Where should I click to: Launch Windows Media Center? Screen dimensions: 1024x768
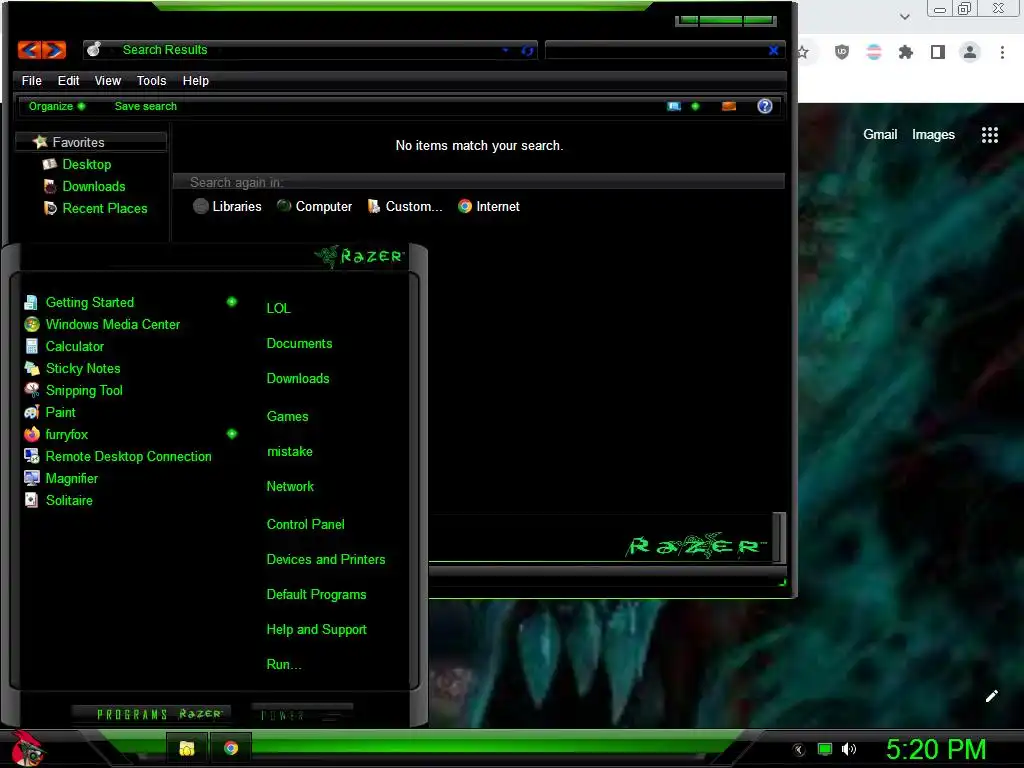[112, 325]
